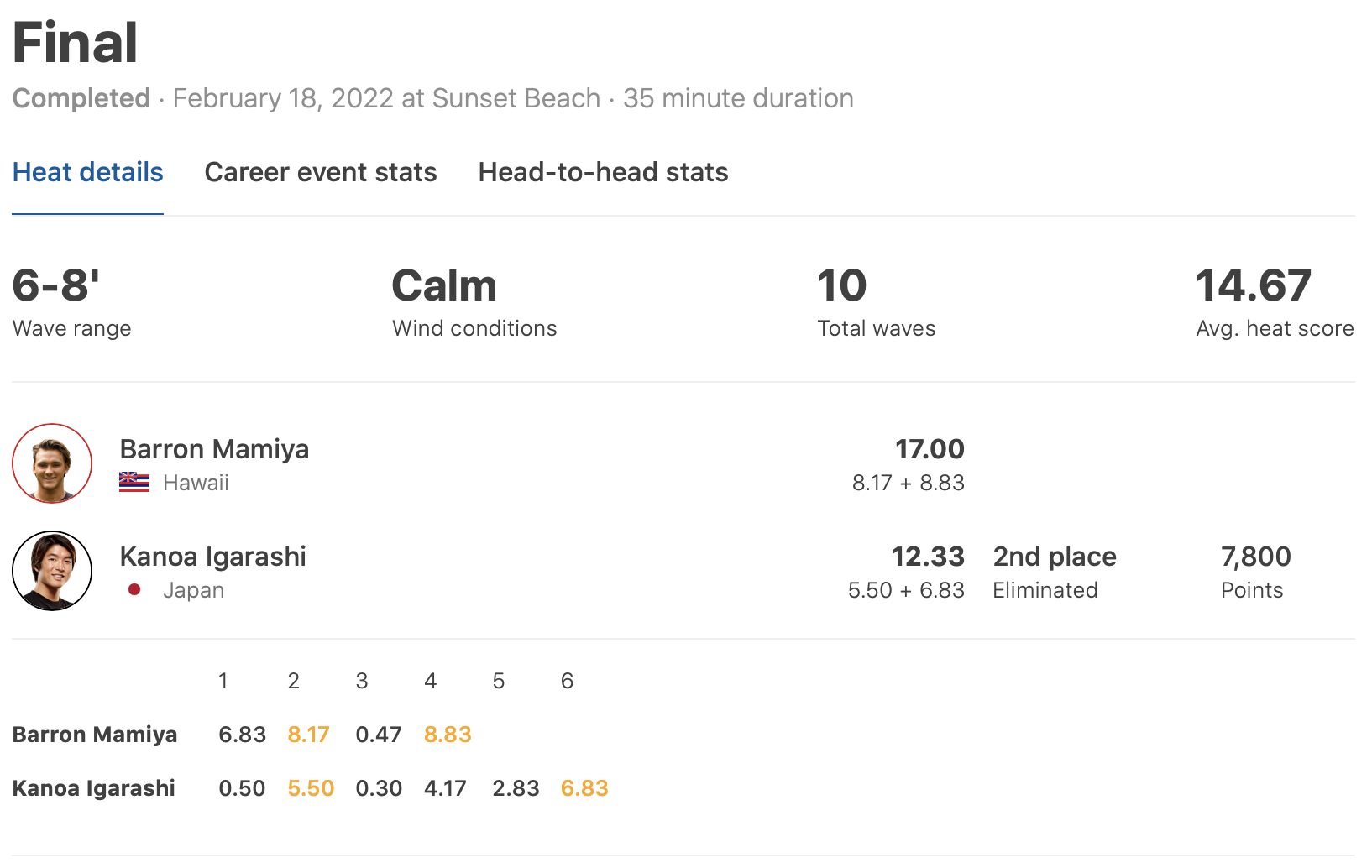Click the Hawaii flag icon
This screenshot has height=868, width=1372.
click(134, 483)
